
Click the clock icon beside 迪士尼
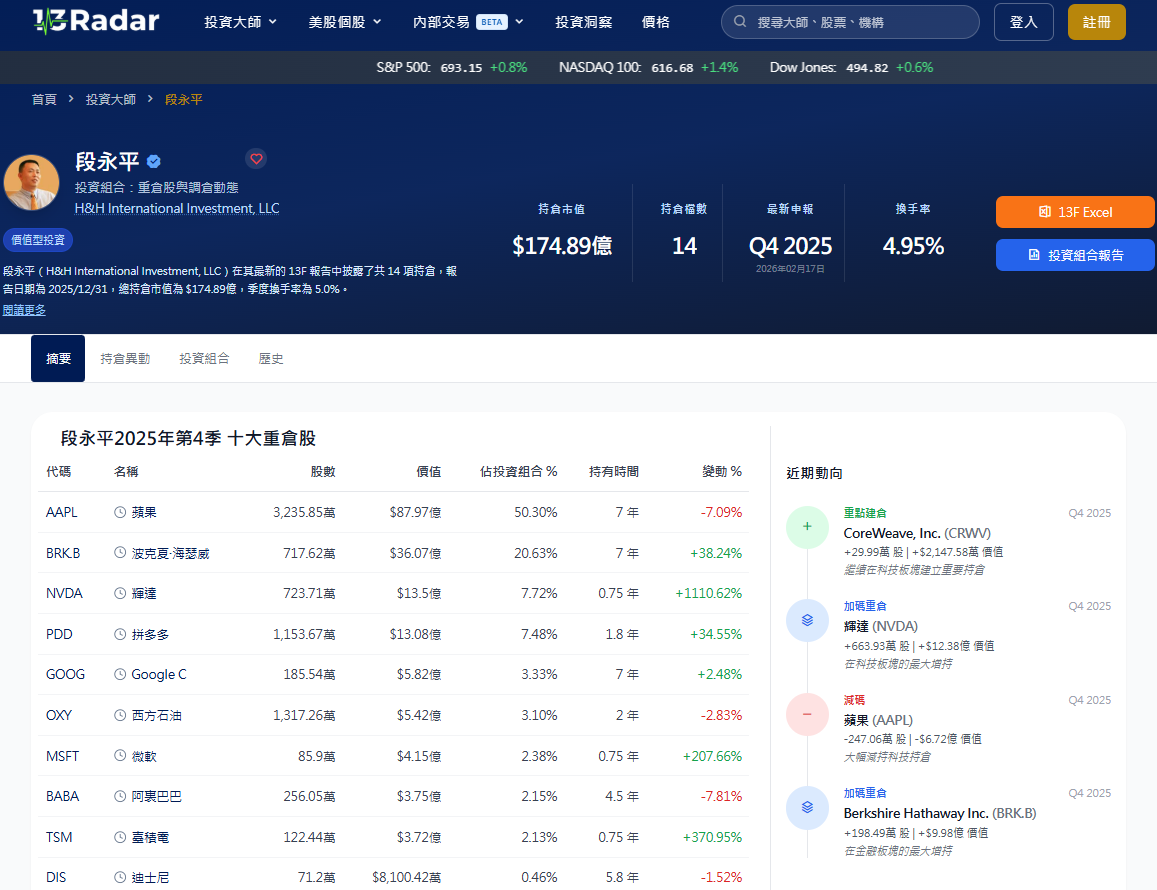120,877
